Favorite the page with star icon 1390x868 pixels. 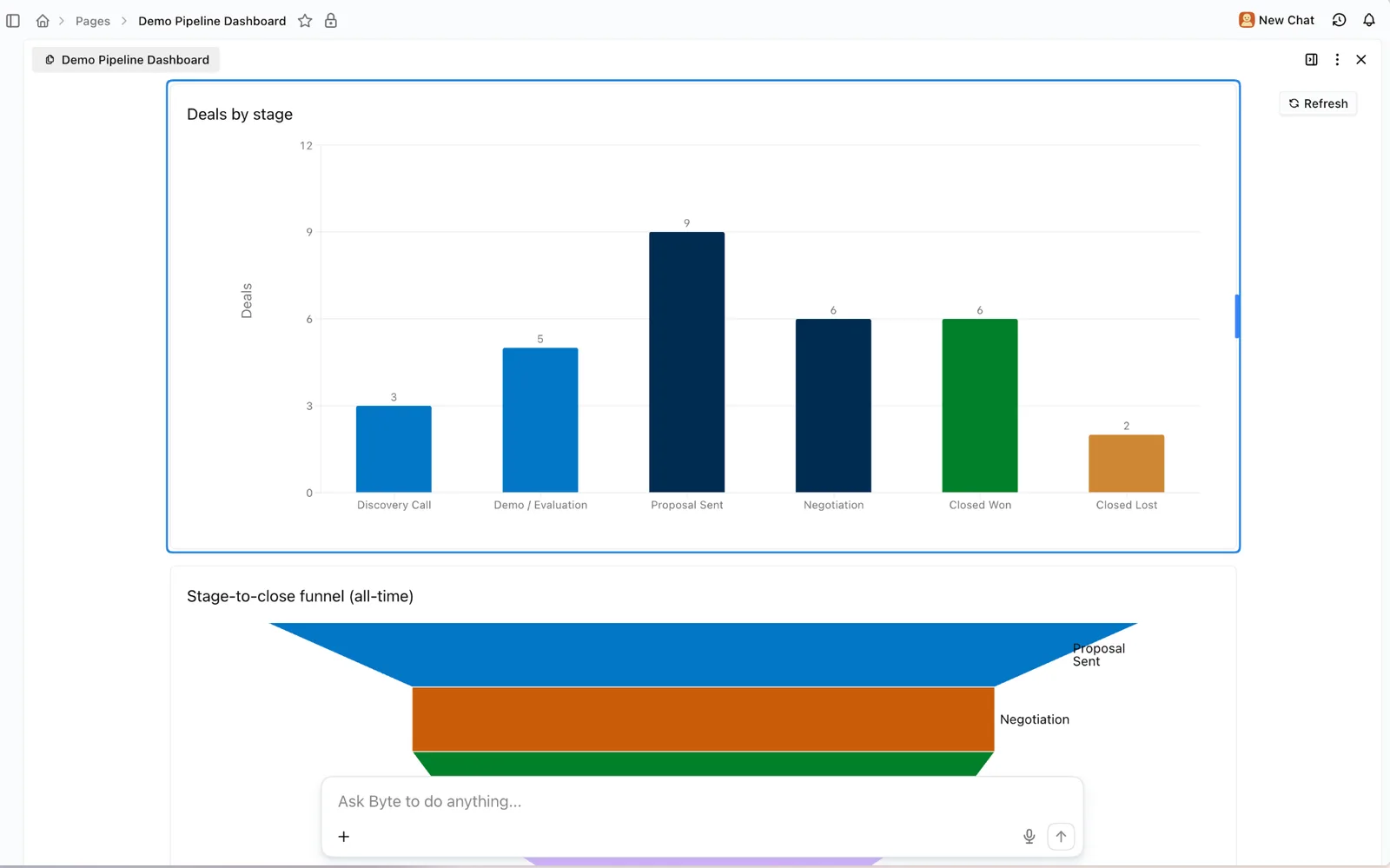(305, 21)
